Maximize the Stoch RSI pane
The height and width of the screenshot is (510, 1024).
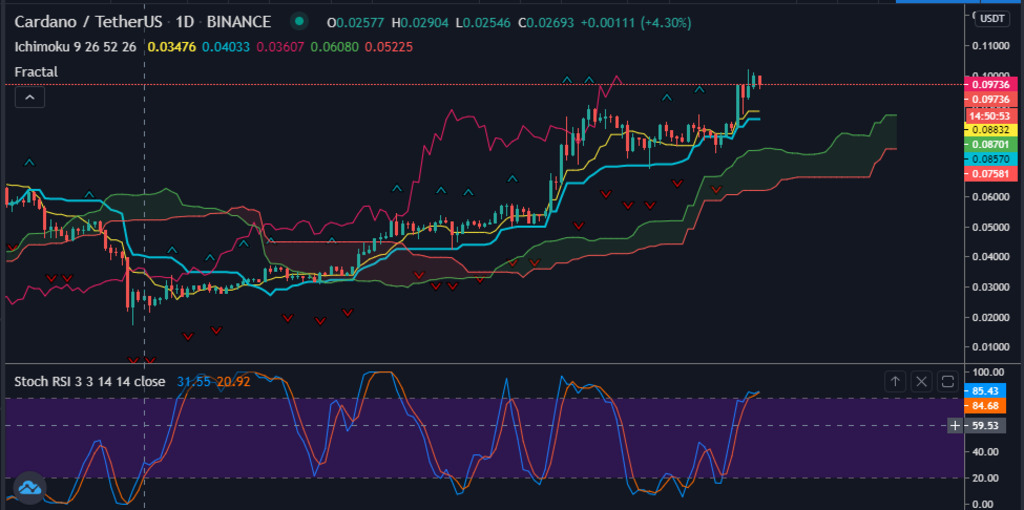(947, 381)
